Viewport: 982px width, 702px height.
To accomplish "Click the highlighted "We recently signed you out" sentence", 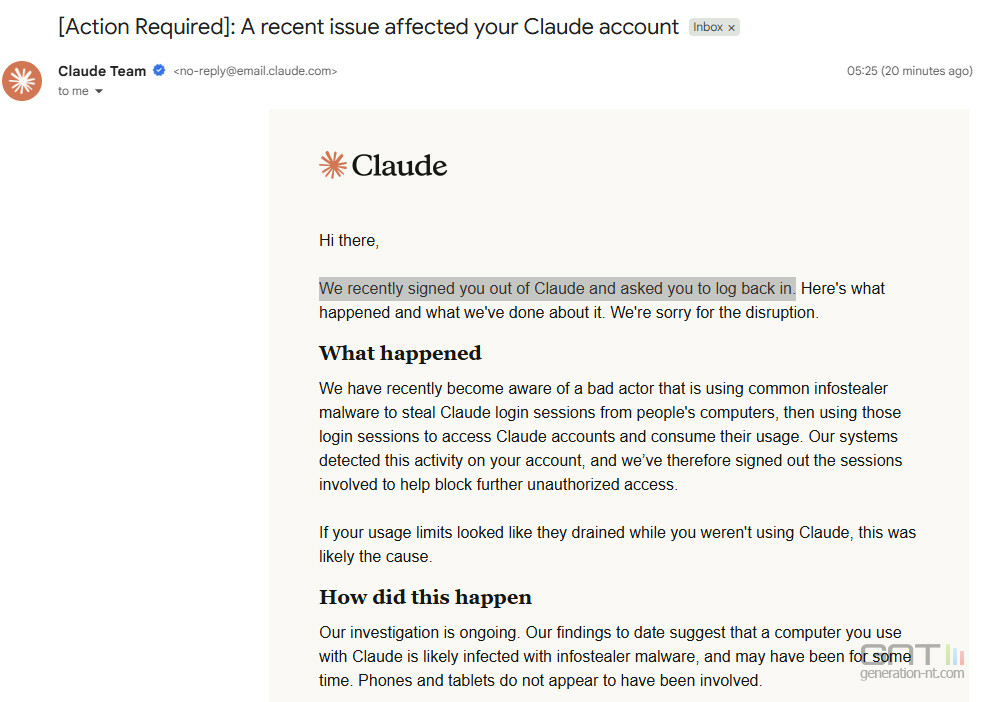I will 557,289.
